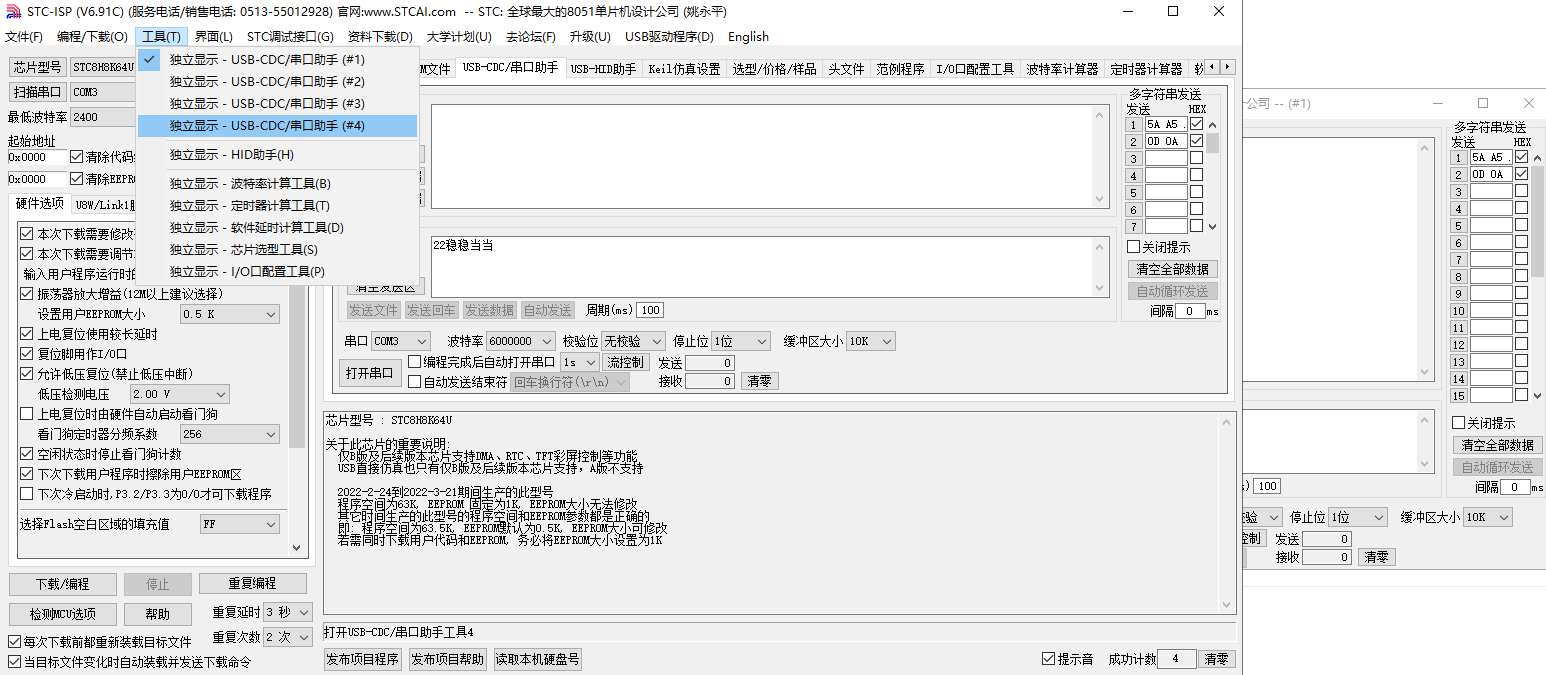Click 读取本机硬盘号 button
This screenshot has width=1546, height=675.
[x=537, y=659]
